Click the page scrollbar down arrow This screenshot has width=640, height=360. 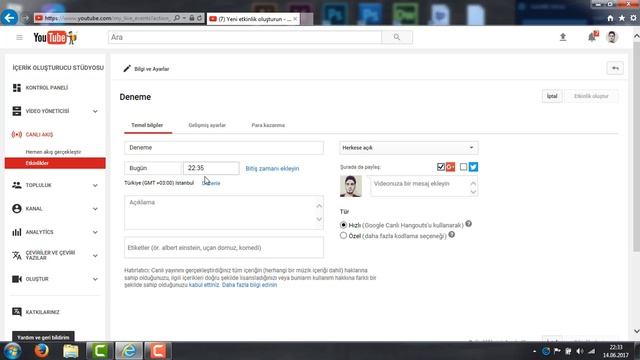pos(636,331)
